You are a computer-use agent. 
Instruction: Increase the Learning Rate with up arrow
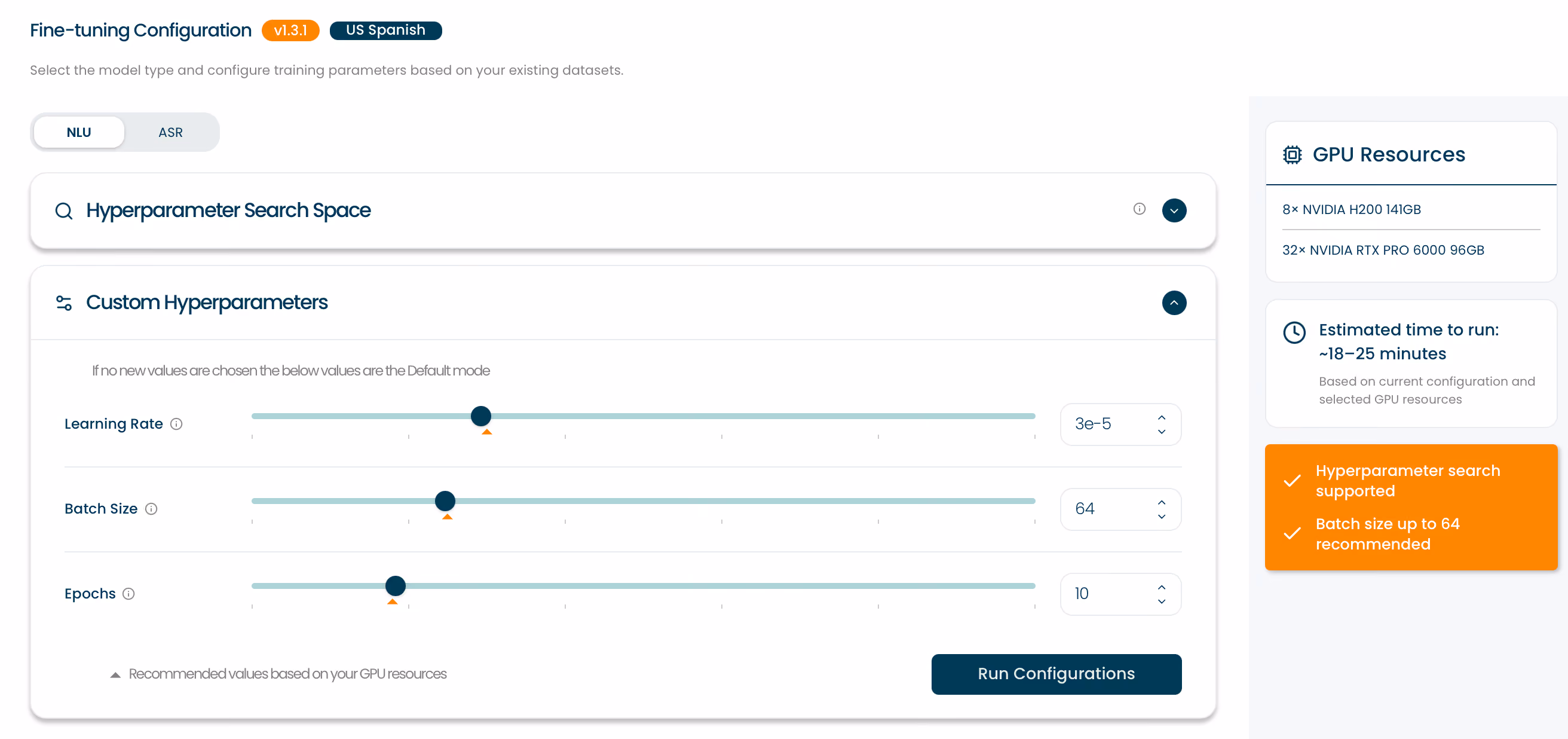[x=1161, y=417]
